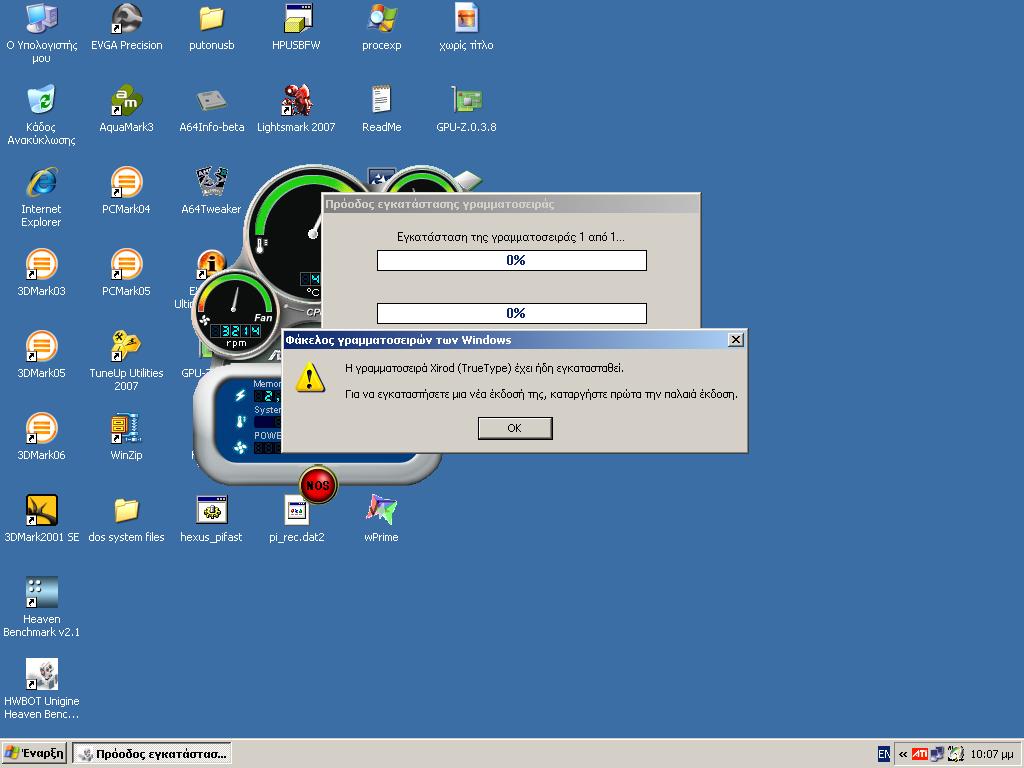Click the EN language indicator
Image resolution: width=1024 pixels, height=768 pixels.
884,754
